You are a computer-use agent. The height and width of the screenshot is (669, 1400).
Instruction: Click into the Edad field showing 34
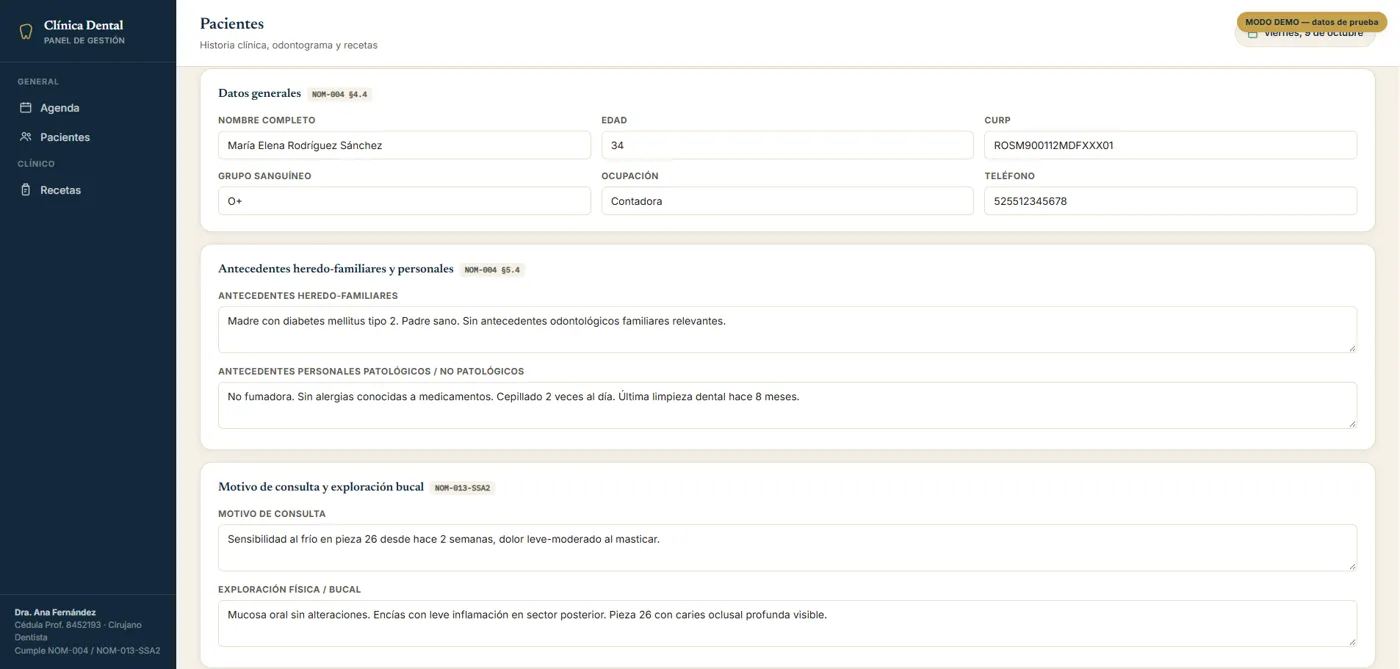point(787,145)
